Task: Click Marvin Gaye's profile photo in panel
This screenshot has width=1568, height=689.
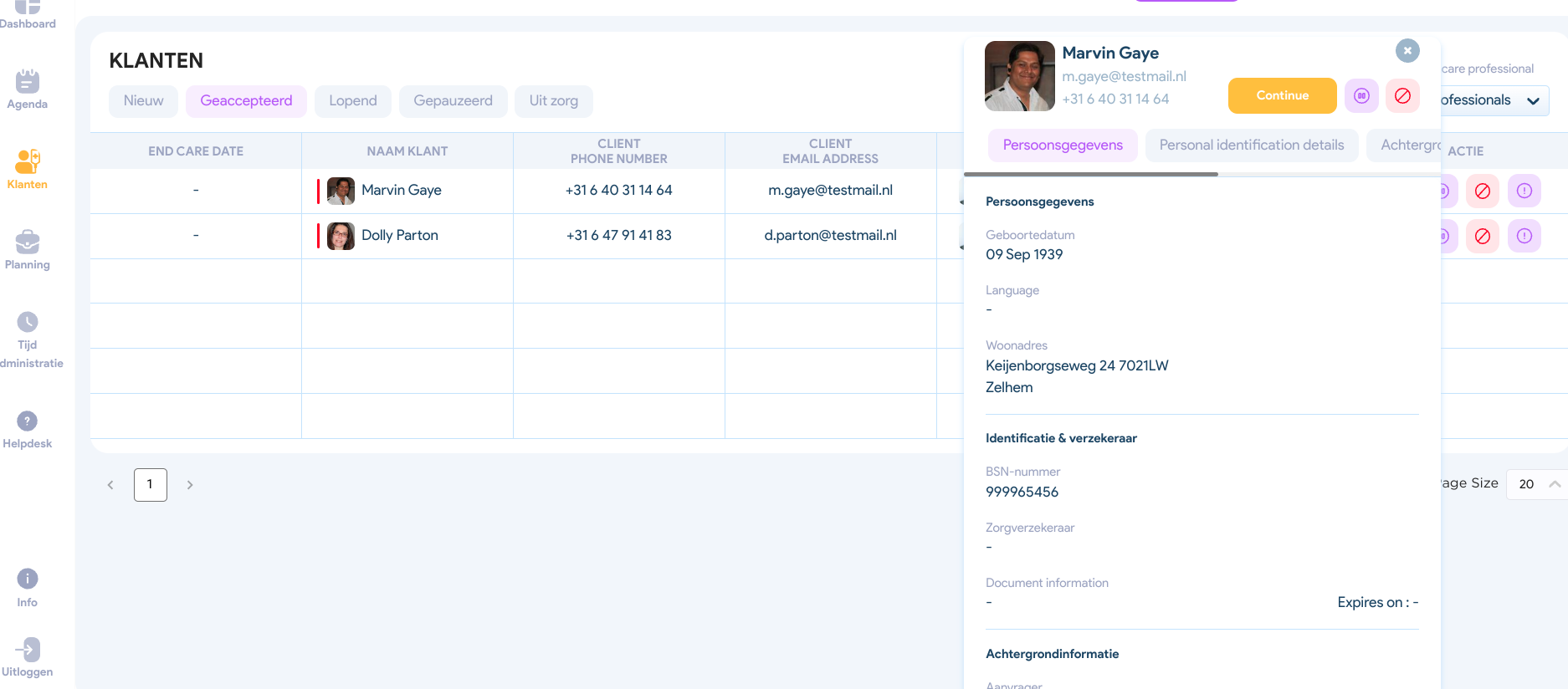Action: click(x=1019, y=76)
